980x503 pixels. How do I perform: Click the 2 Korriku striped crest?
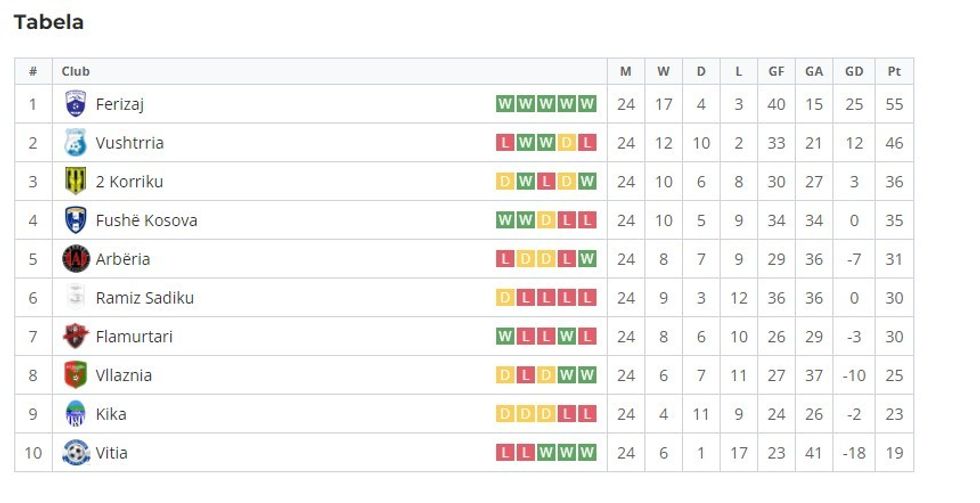click(75, 182)
